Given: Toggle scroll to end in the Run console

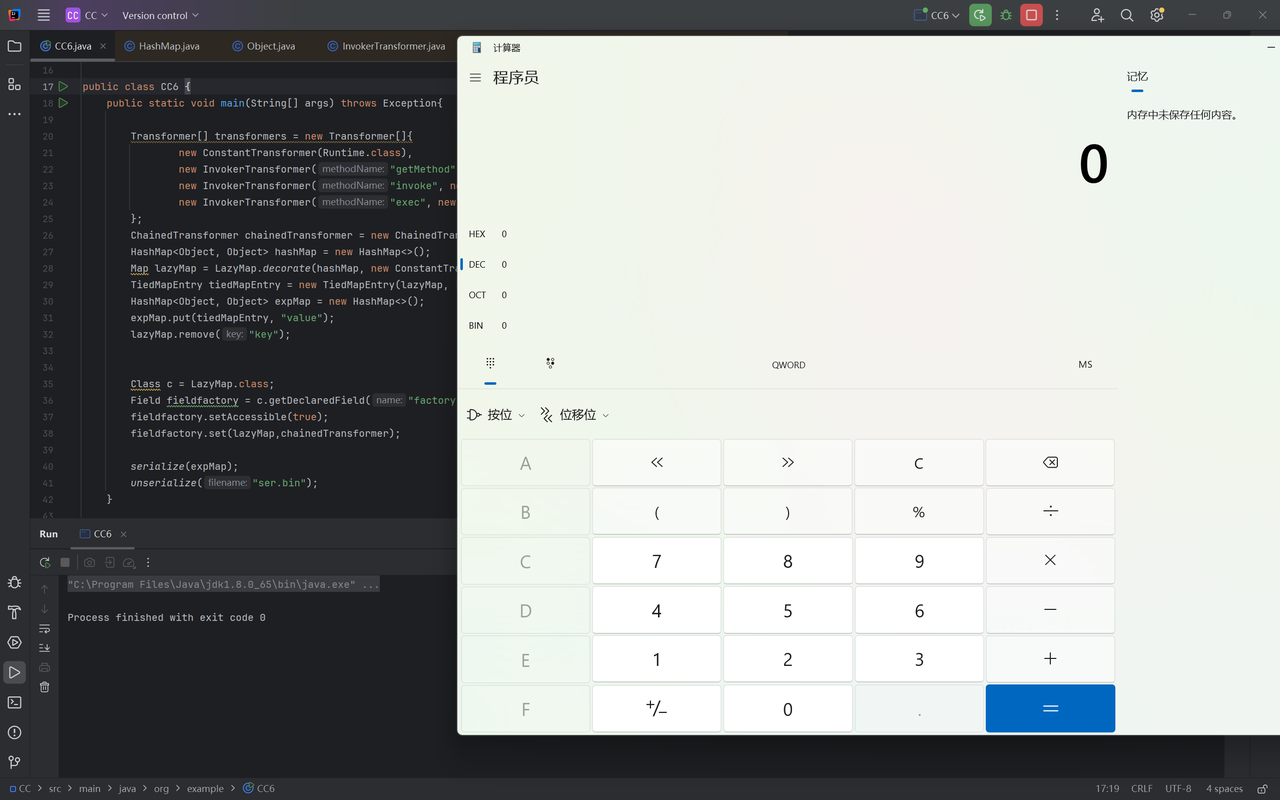Looking at the screenshot, I should [x=44, y=648].
